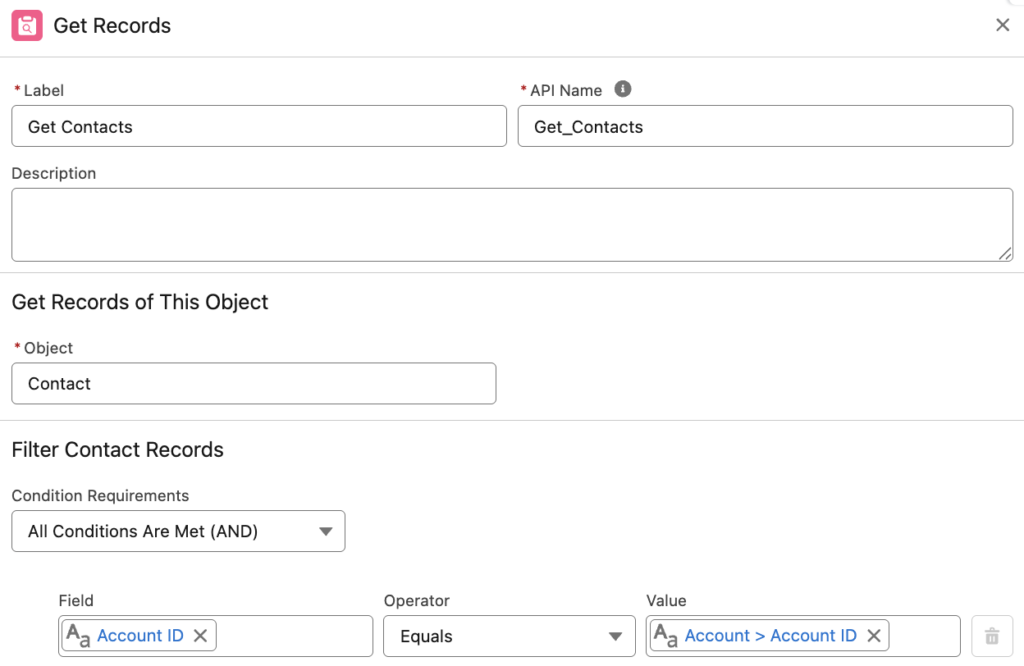
Task: Edit the Label field Get Contacts
Action: [259, 126]
